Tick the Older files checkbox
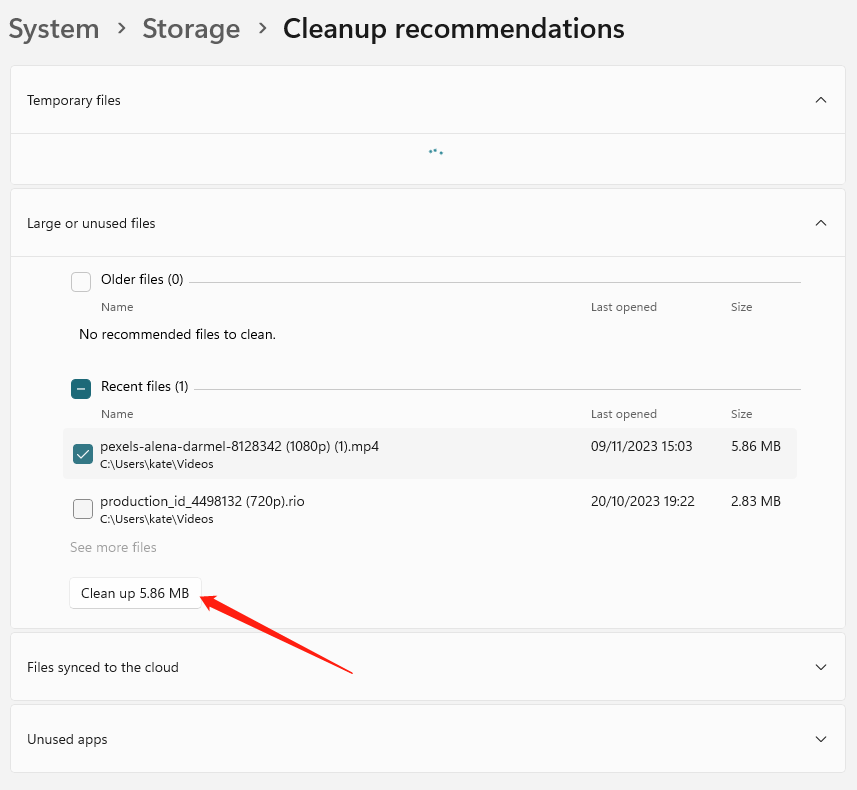Screen dimensions: 857x790 click(81, 281)
